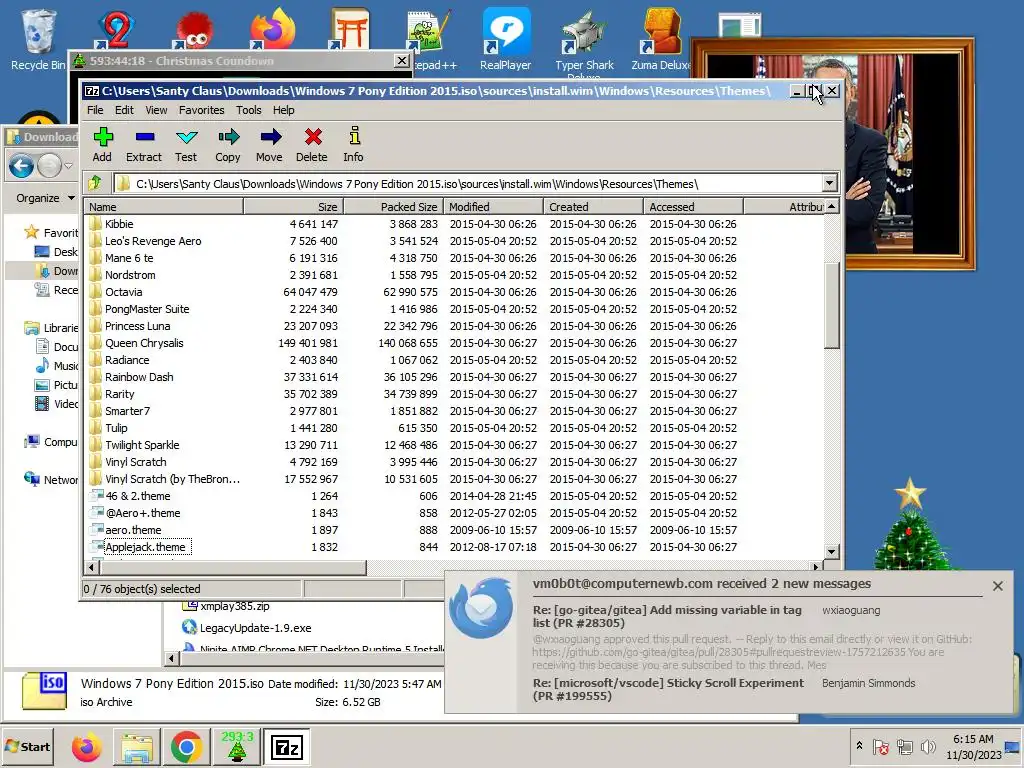
Task: Open the RealPlayer desktop shortcut
Action: pyautogui.click(x=505, y=39)
